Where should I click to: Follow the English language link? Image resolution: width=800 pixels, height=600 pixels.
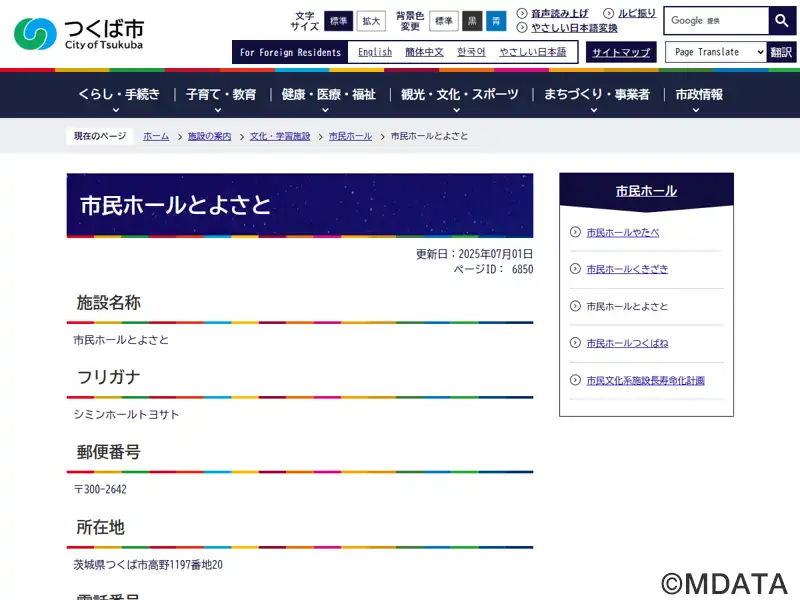375,52
